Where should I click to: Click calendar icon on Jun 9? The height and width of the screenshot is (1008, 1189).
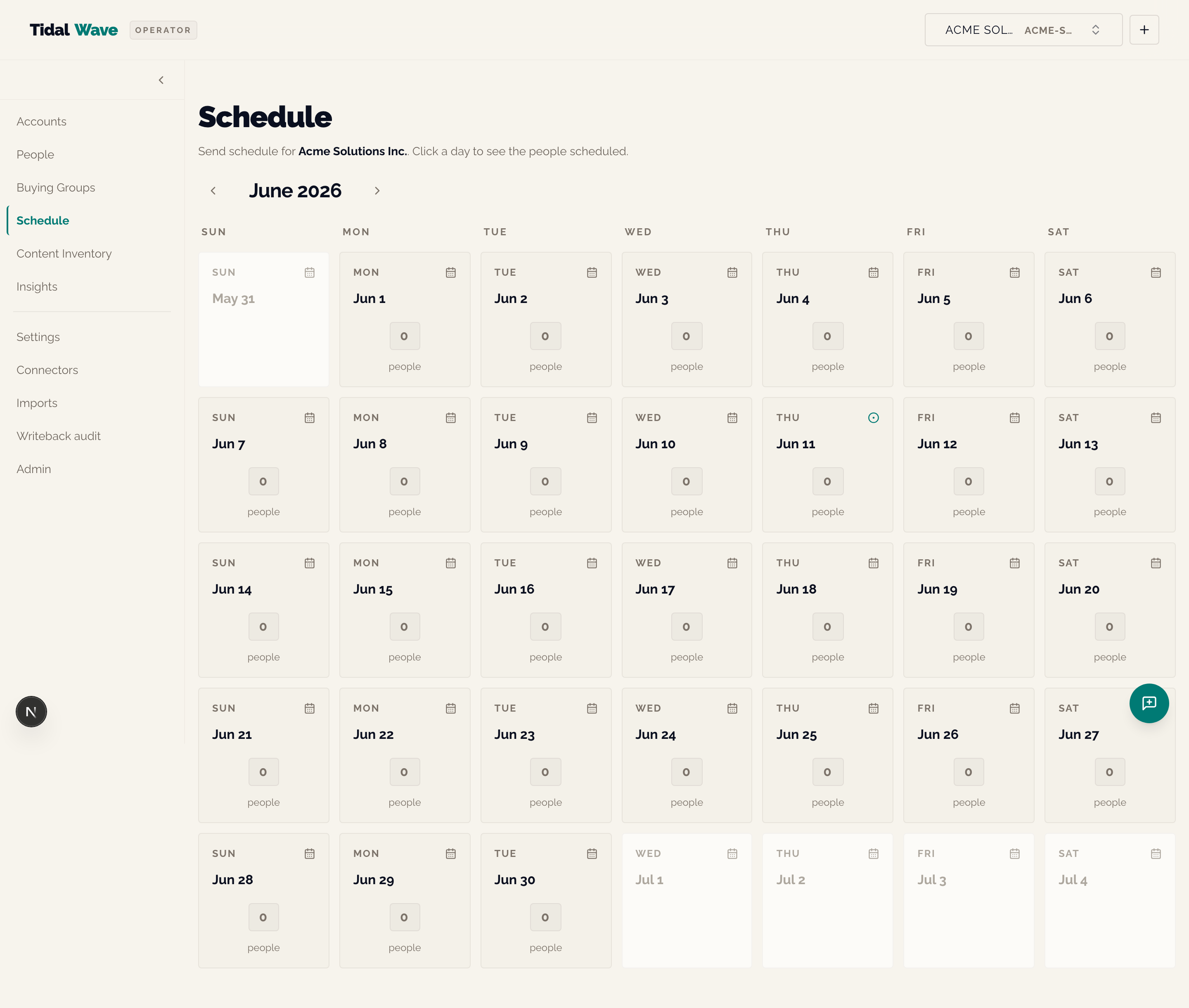coord(592,418)
